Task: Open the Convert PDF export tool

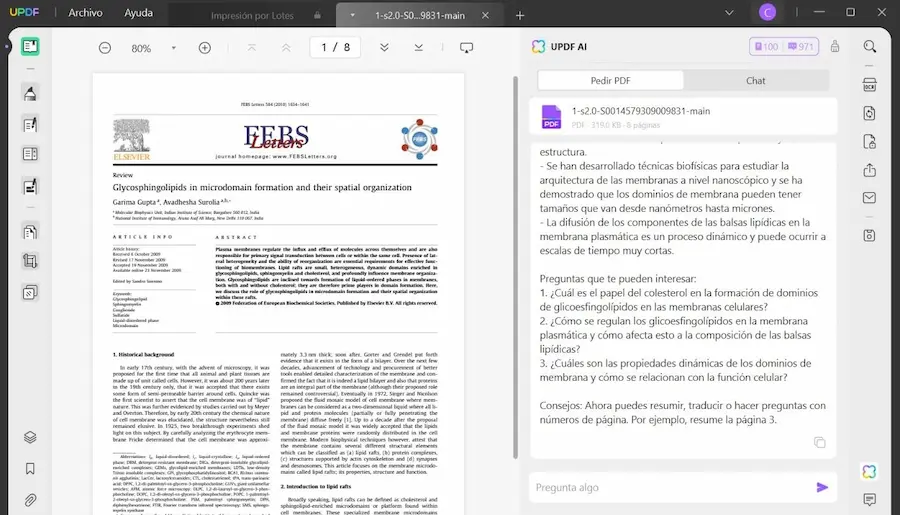Action: coord(869,113)
